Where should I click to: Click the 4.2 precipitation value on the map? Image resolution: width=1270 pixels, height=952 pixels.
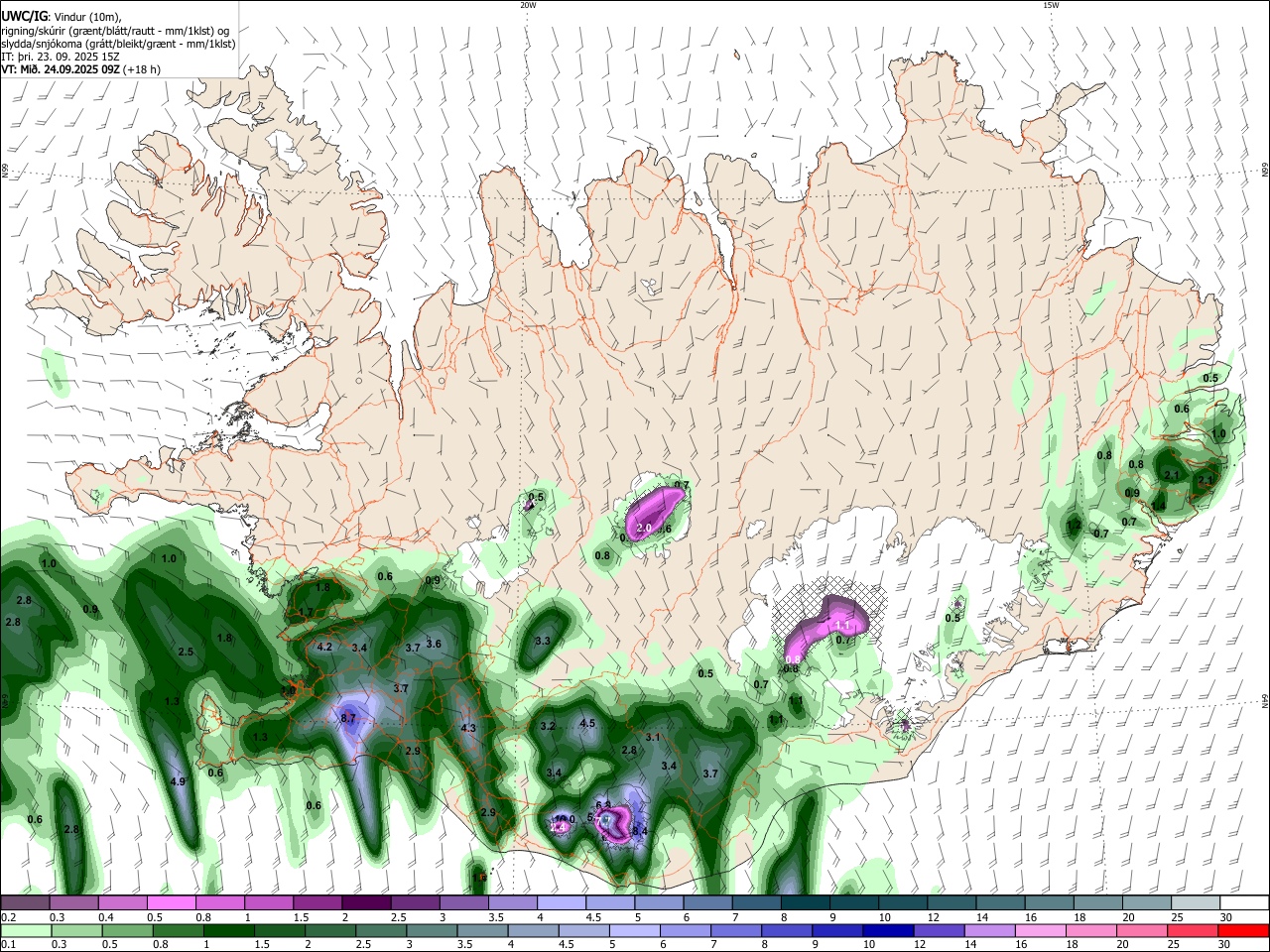pyautogui.click(x=323, y=648)
